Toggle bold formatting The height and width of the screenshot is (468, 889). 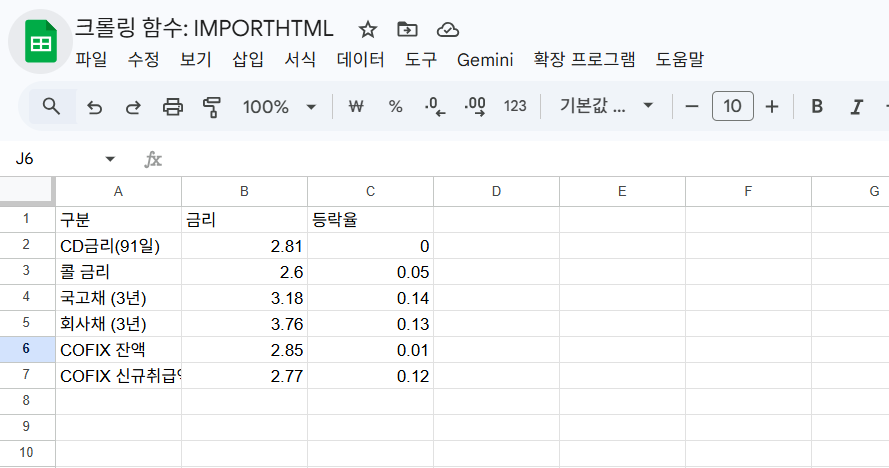pyautogui.click(x=817, y=107)
